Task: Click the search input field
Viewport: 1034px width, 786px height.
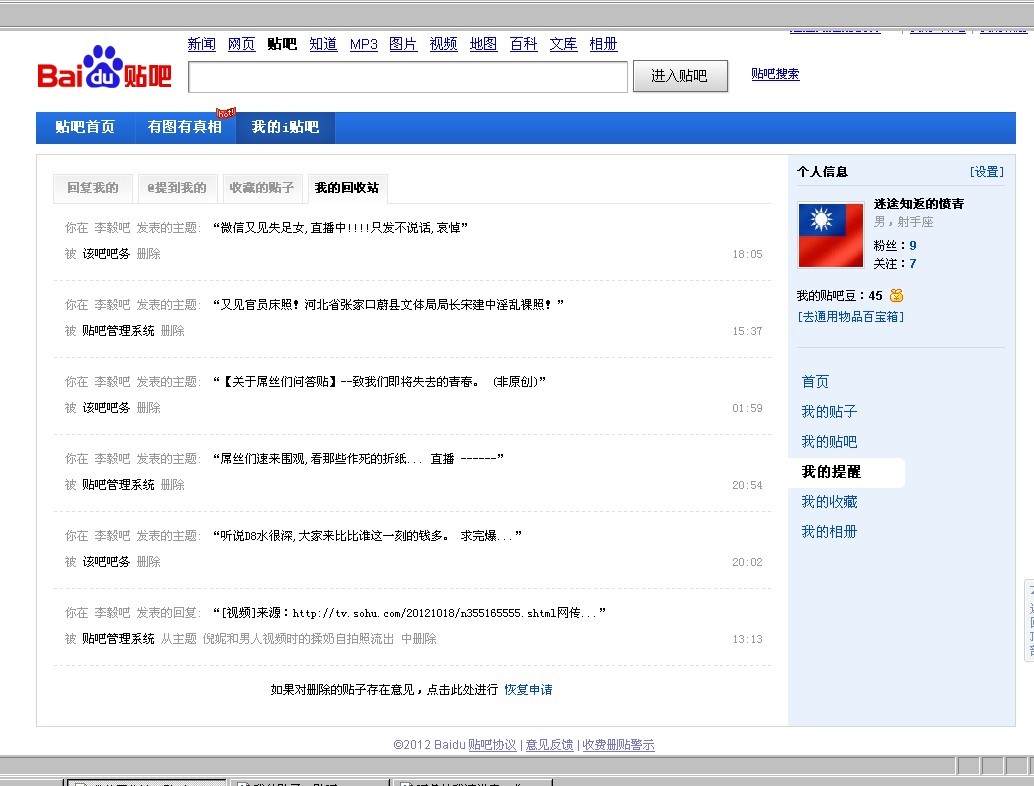Action: click(x=408, y=77)
